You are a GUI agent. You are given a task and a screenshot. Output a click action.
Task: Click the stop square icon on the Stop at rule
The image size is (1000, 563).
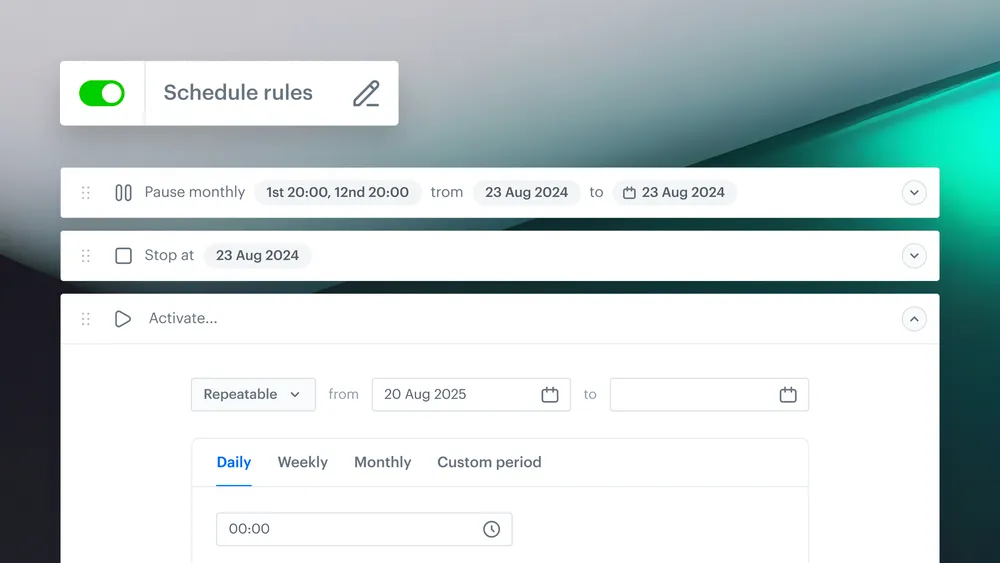point(123,256)
